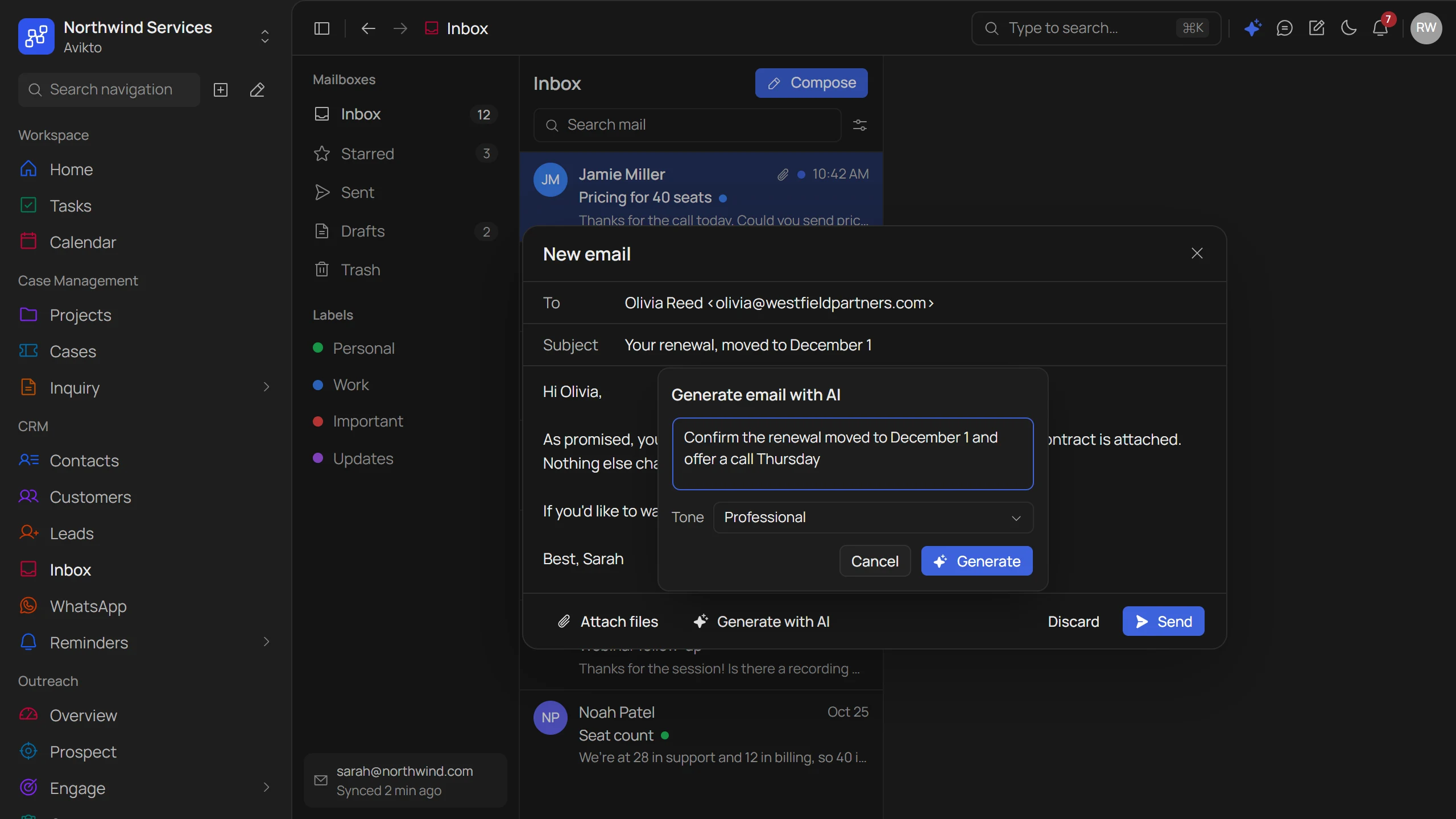1456x819 pixels.
Task: Select the Inbox mailbox with 12 count
Action: click(405, 114)
